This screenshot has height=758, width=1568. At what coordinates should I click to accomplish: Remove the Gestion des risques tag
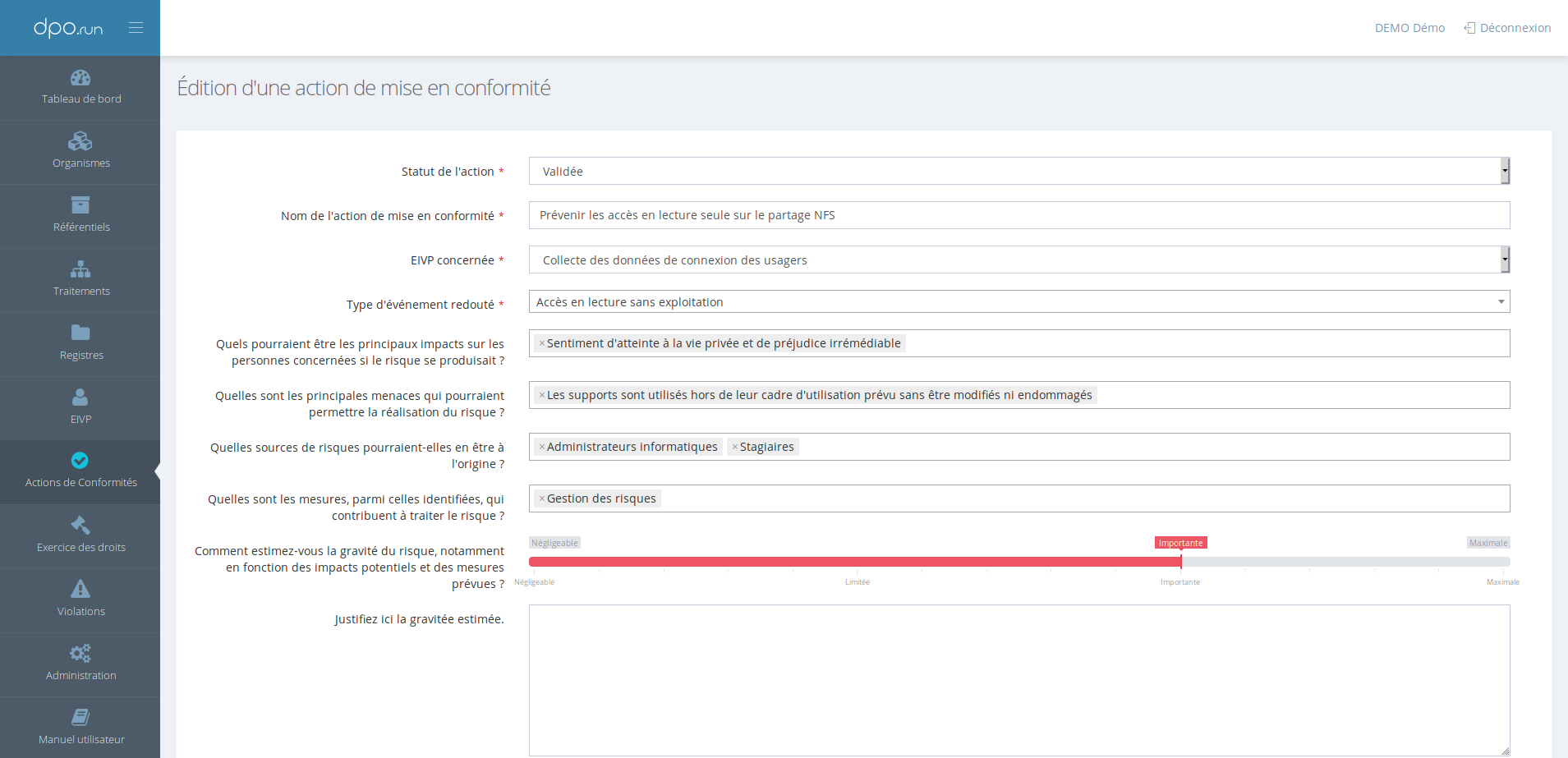542,498
